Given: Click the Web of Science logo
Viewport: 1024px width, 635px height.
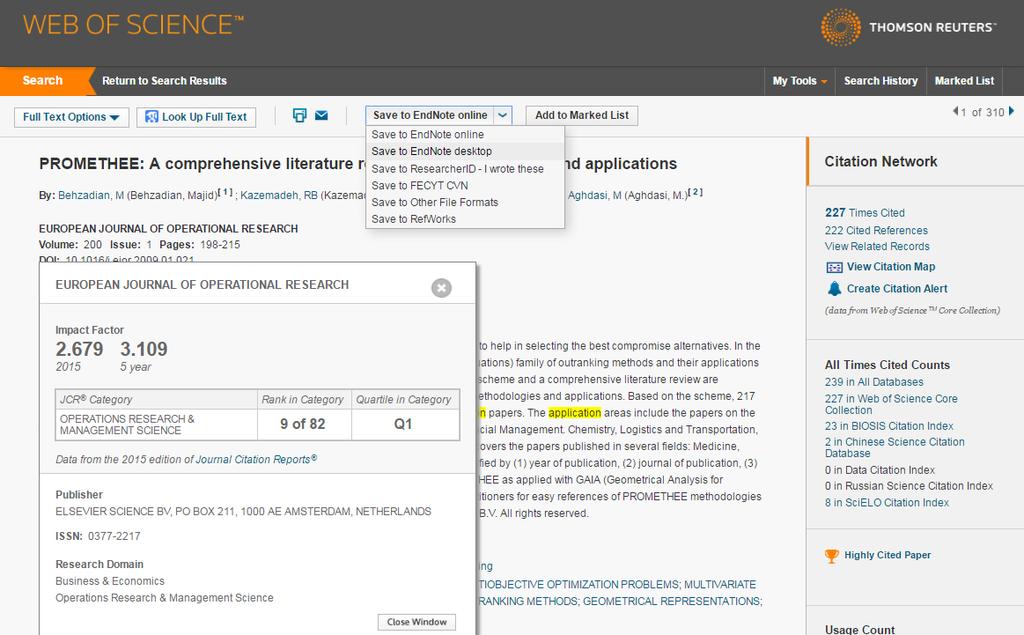Looking at the screenshot, I should click(133, 25).
